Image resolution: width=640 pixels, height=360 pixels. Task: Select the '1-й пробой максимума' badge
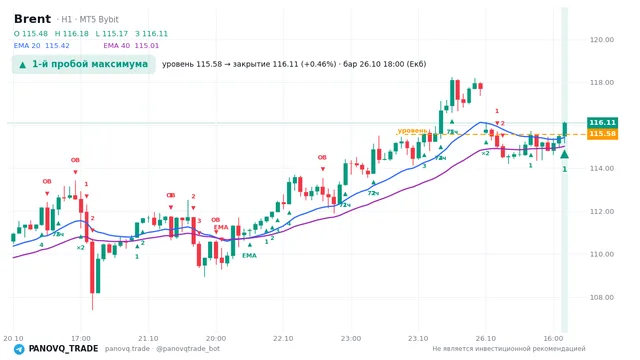[84, 64]
